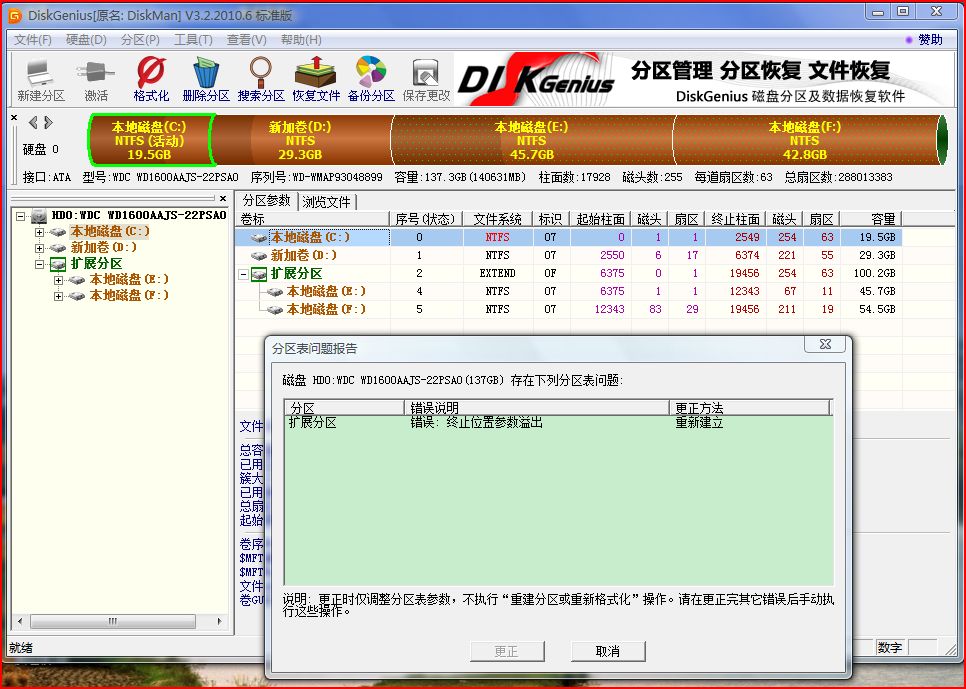Click the 卷标 column header
Viewport: 966px width, 689px height.
[x=313, y=219]
